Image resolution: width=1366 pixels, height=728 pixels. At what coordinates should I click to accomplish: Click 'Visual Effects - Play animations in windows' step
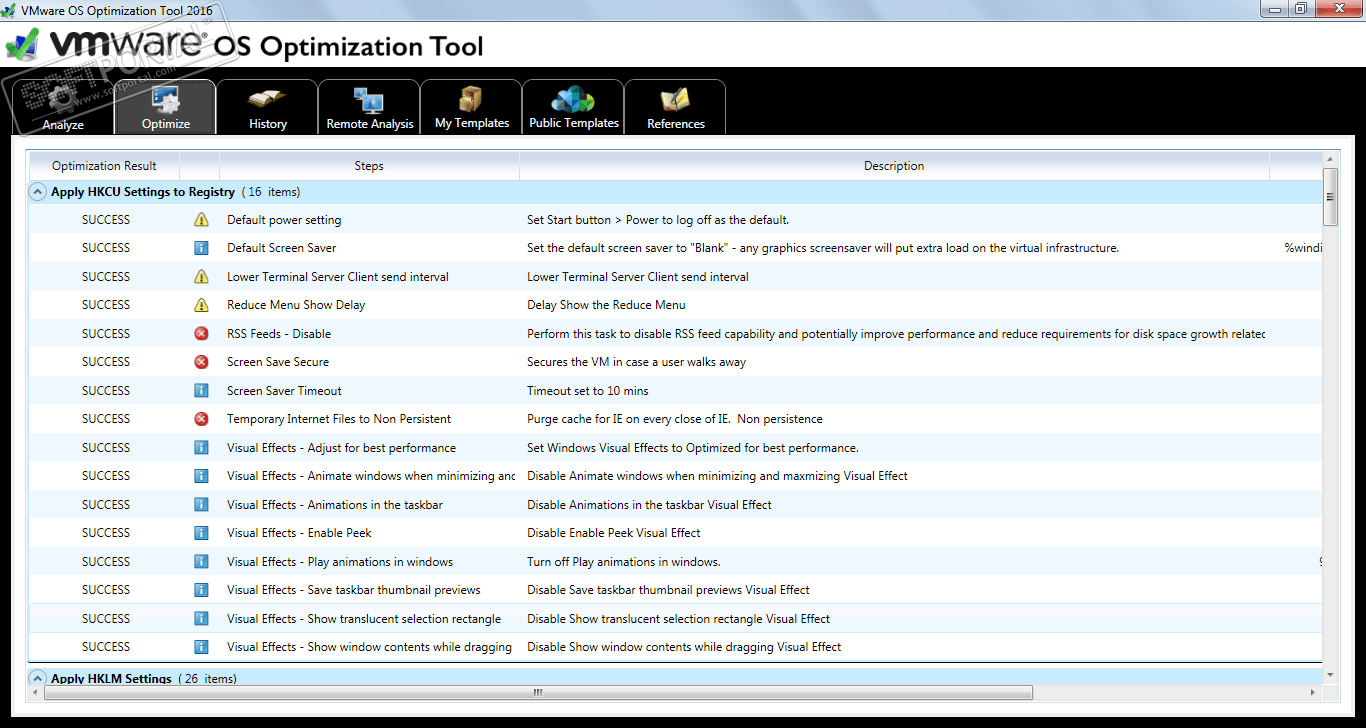click(x=340, y=562)
